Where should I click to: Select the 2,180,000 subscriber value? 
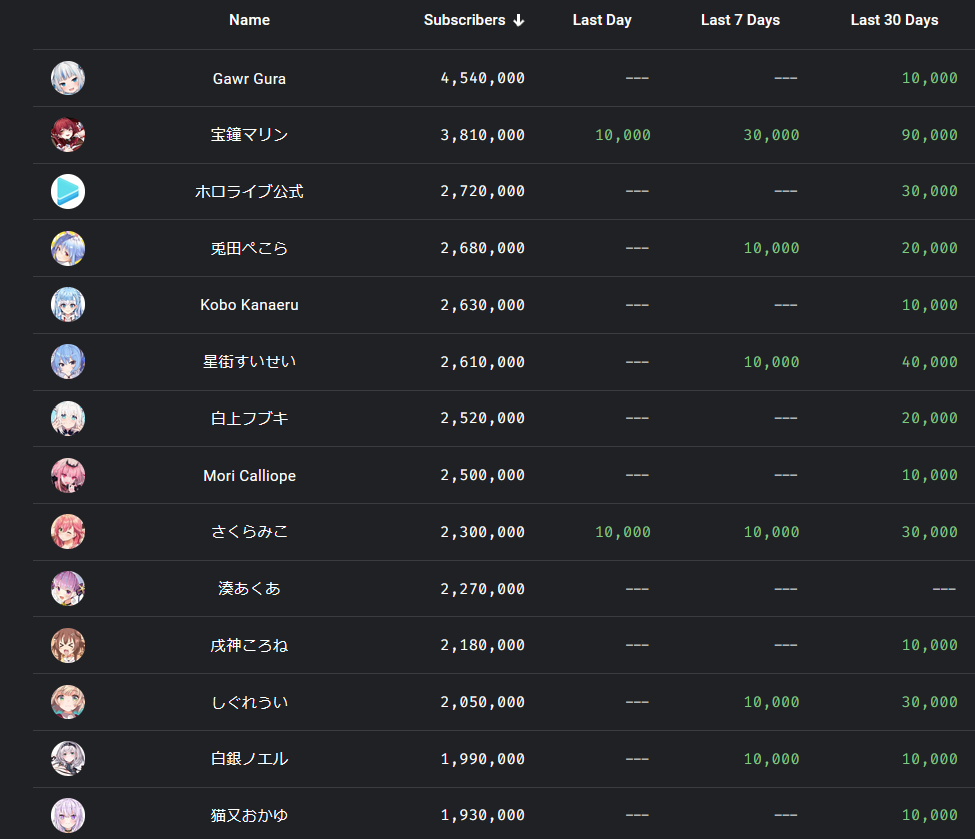(x=483, y=646)
